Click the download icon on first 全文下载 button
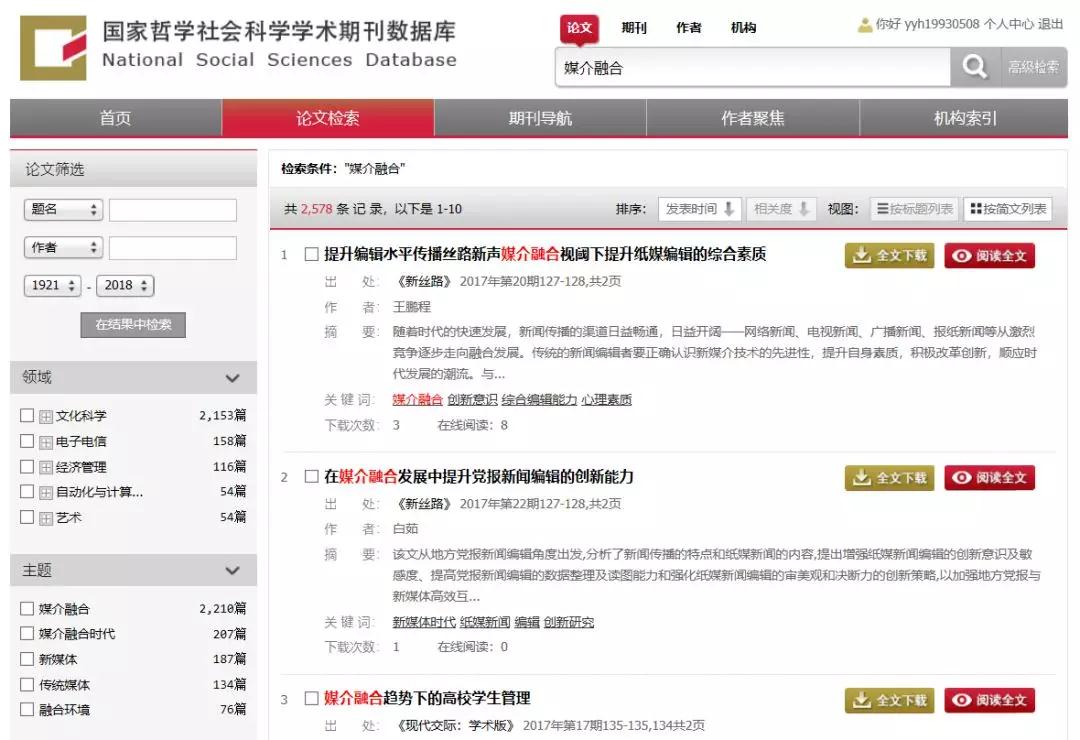Image resolution: width=1080 pixels, height=740 pixels. click(x=861, y=255)
